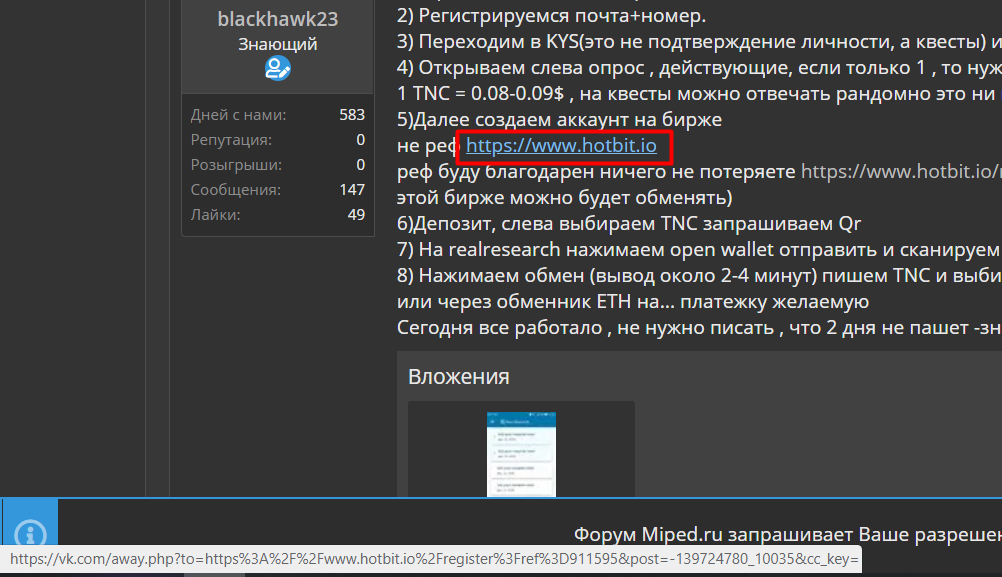The image size is (1002, 577).
Task: Open the attached phone screenshot thumbnail
Action: tap(521, 454)
